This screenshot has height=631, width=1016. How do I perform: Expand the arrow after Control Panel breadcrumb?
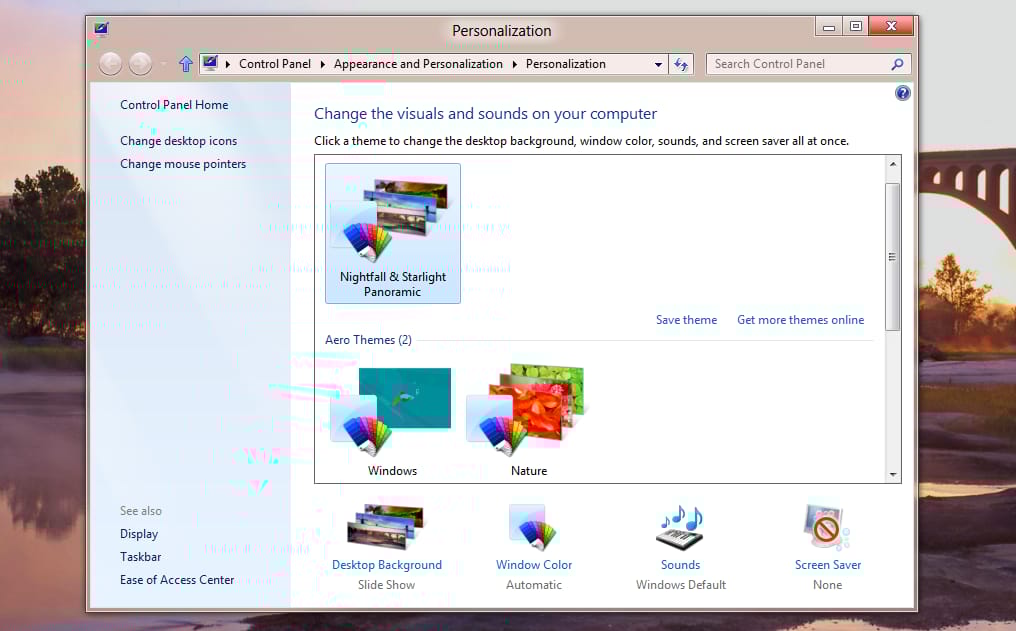click(323, 63)
